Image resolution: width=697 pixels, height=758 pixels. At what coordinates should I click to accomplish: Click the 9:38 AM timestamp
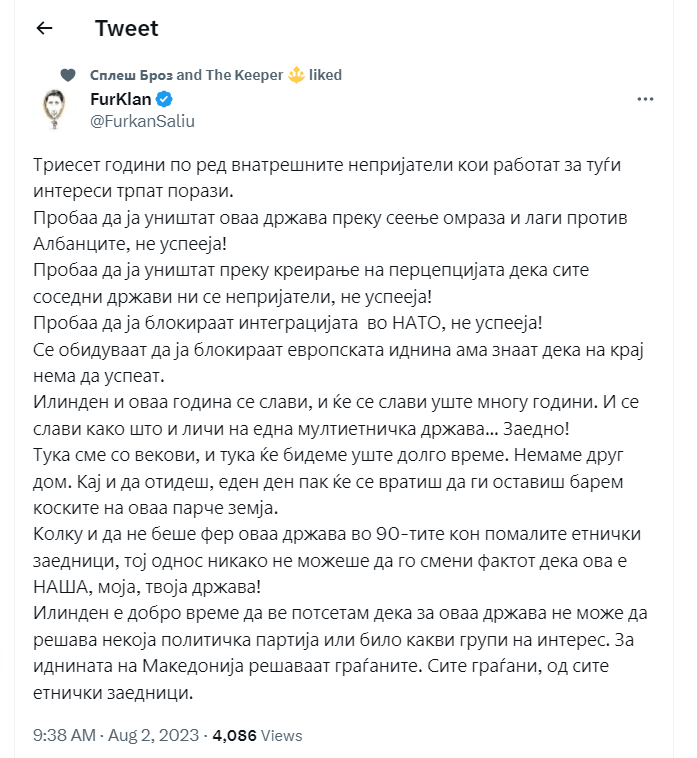pos(64,735)
